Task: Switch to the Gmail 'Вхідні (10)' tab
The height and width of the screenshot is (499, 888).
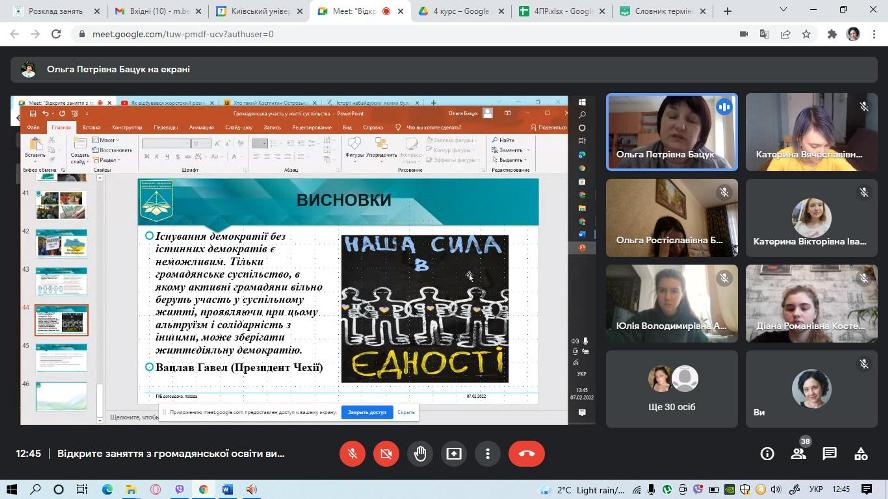Action: 157,11
